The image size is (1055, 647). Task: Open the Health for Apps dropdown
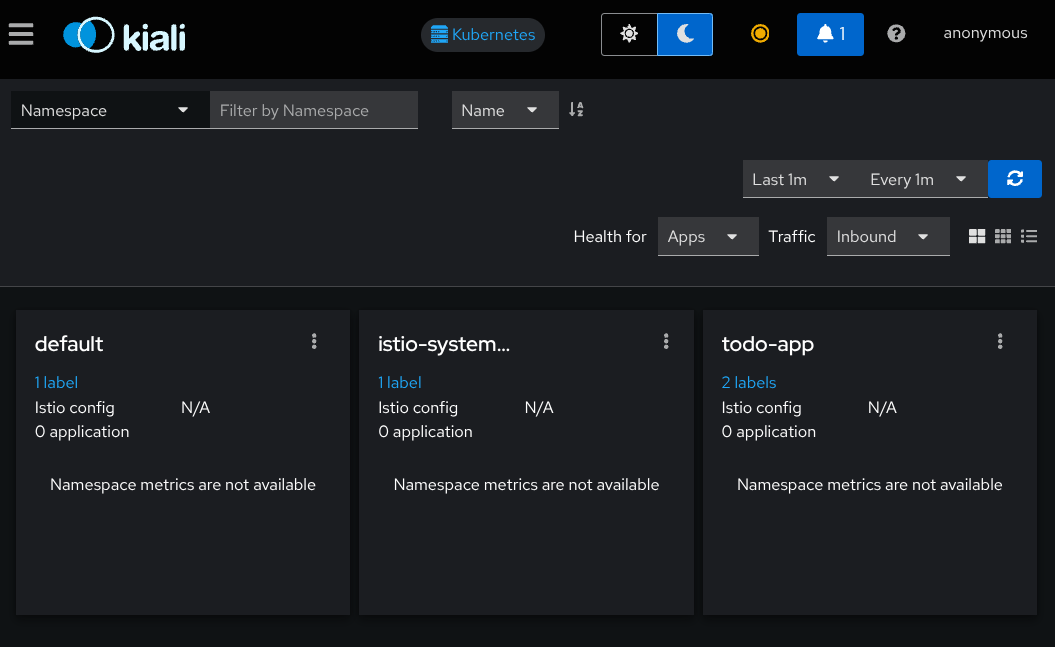click(x=708, y=237)
